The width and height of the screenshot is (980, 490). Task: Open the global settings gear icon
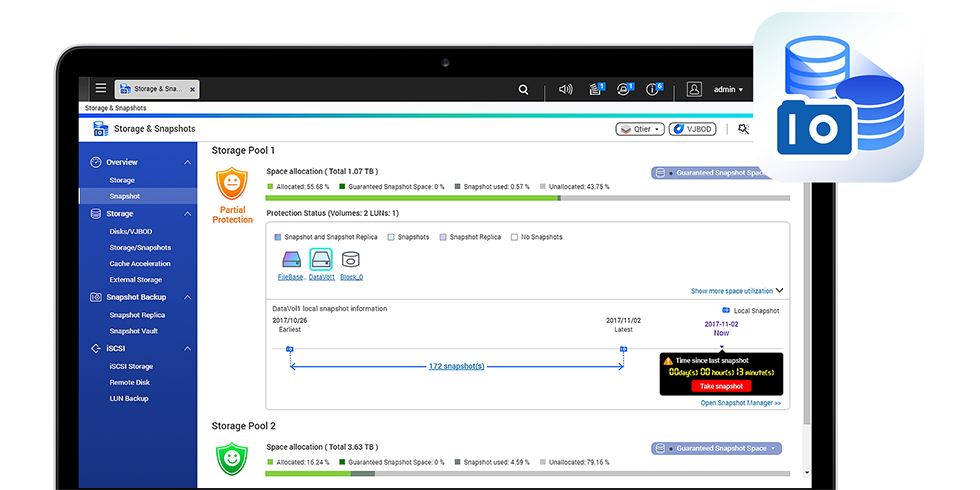[743, 129]
